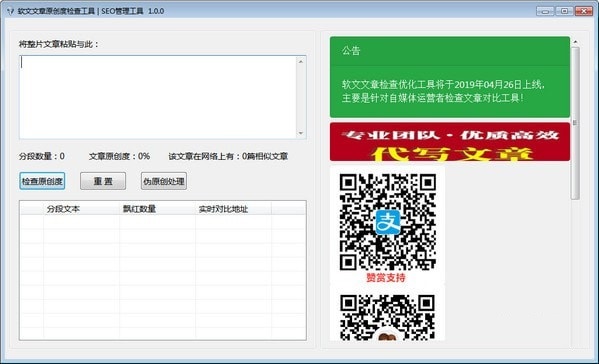Click the right panel vertical scrollbar thumb
This screenshot has width=599, height=364.
point(575,123)
